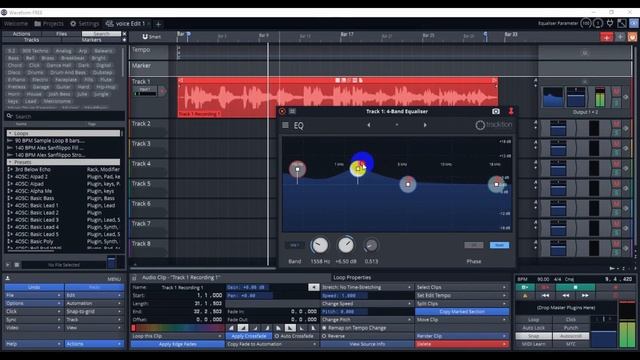Click the user profile icon above Undo
The height and width of the screenshot is (360, 640).
click(7, 278)
